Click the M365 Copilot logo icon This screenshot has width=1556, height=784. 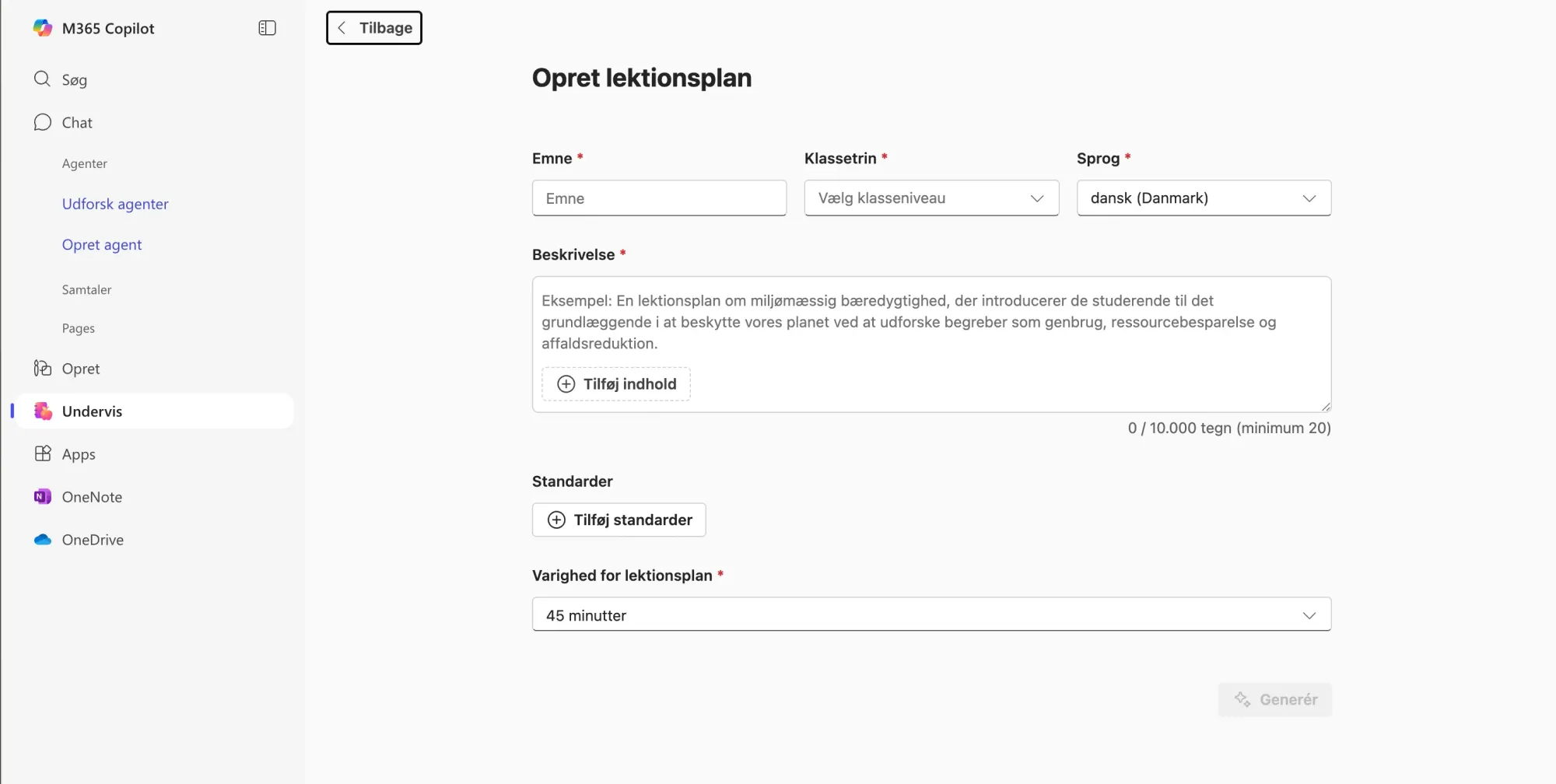click(43, 28)
